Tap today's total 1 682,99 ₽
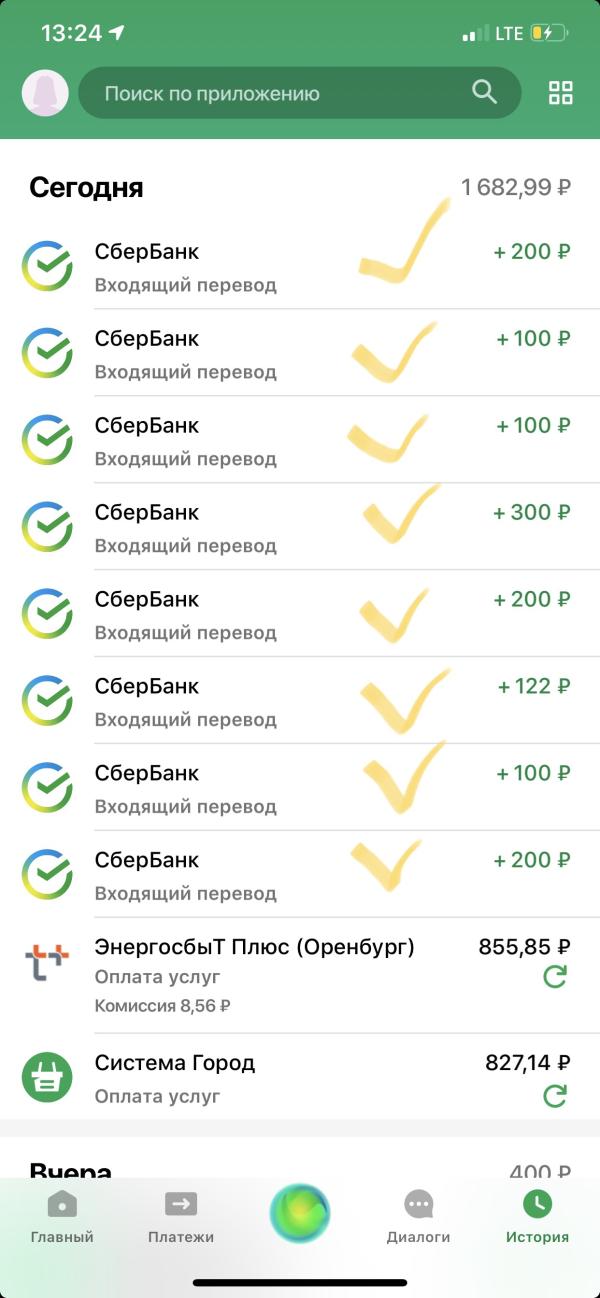Screen dimensions: 600x1298 point(515,187)
